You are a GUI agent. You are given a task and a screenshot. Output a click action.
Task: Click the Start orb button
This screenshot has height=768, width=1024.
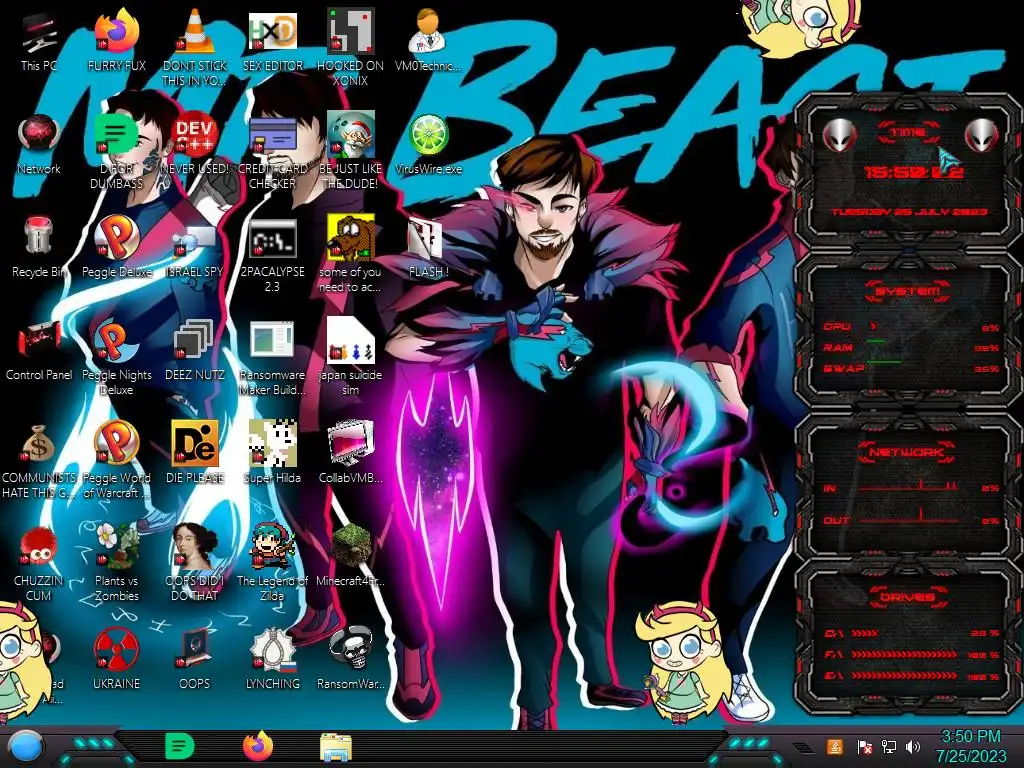pyautogui.click(x=25, y=746)
